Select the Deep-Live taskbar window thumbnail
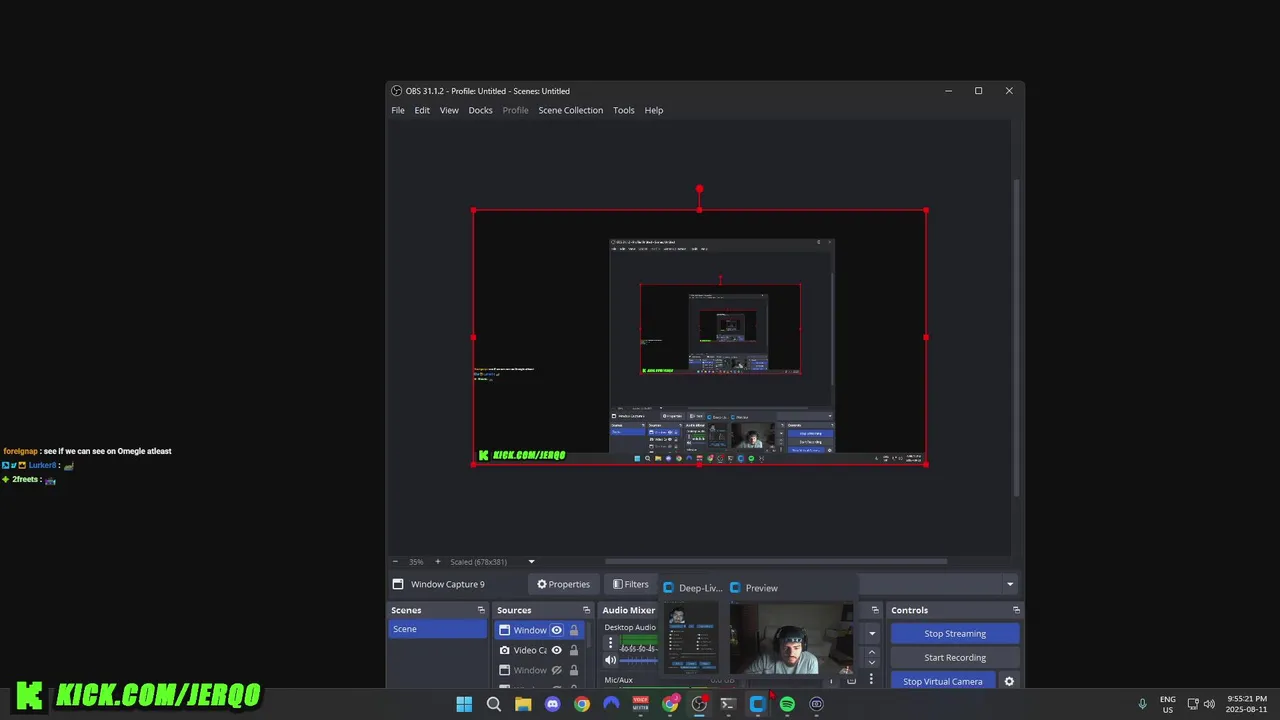 click(x=692, y=640)
